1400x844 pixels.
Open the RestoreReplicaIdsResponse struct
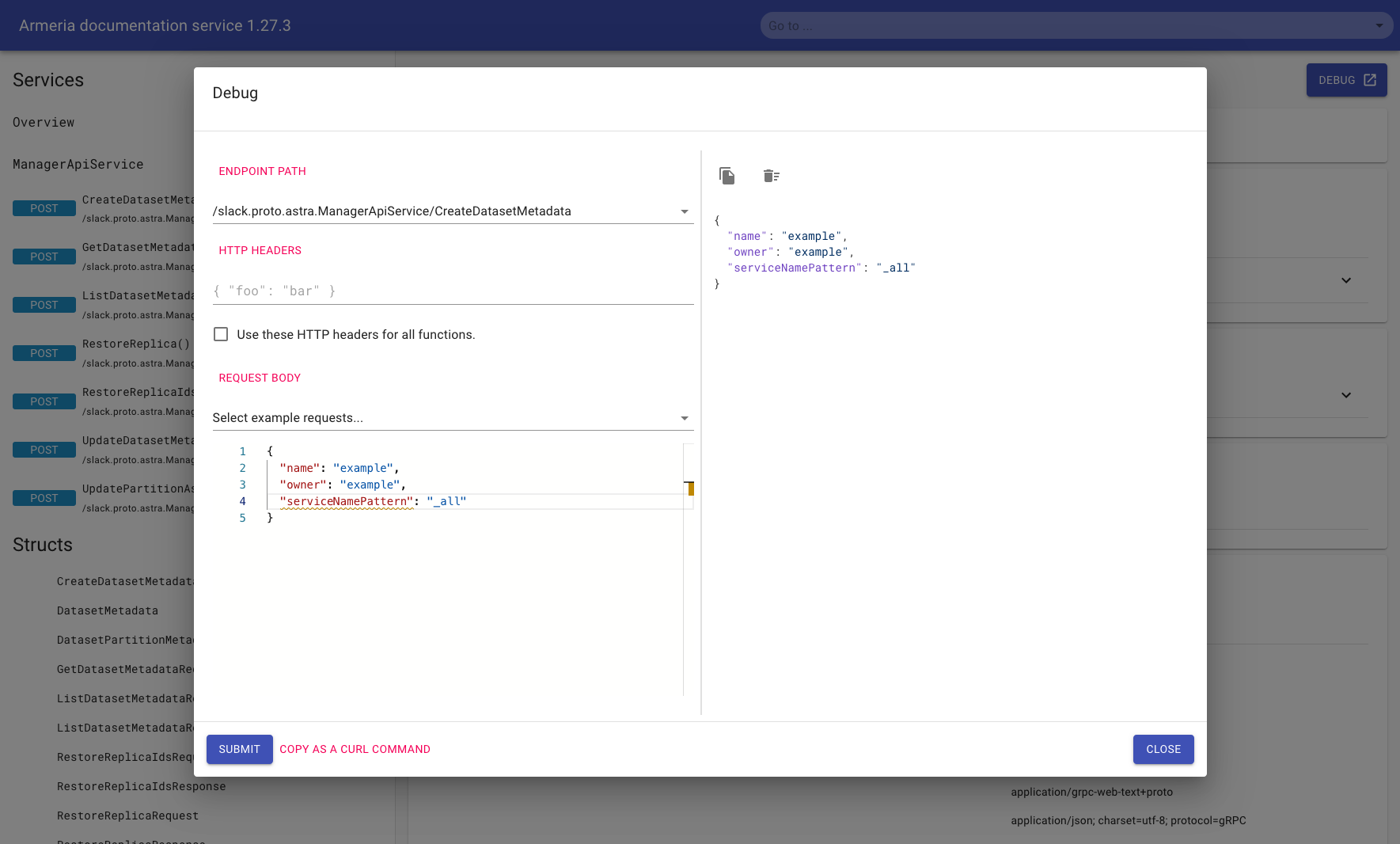tap(142, 786)
